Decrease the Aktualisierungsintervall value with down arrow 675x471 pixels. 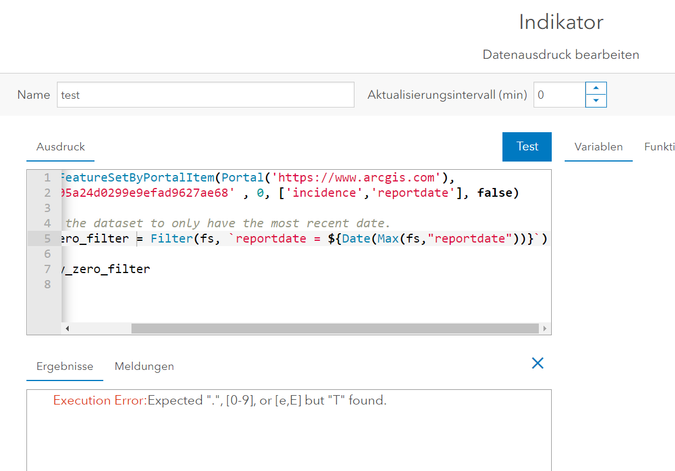coord(596,101)
